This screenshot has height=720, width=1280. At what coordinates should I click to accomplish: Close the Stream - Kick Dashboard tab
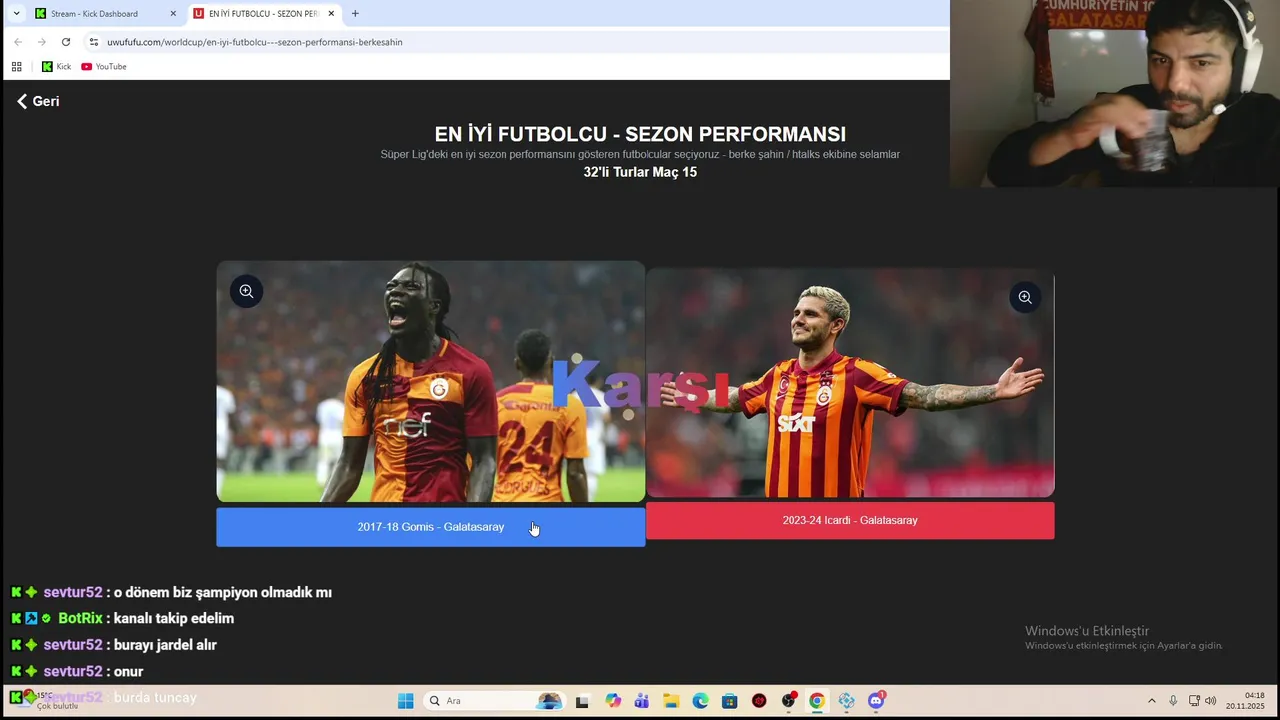(x=173, y=14)
